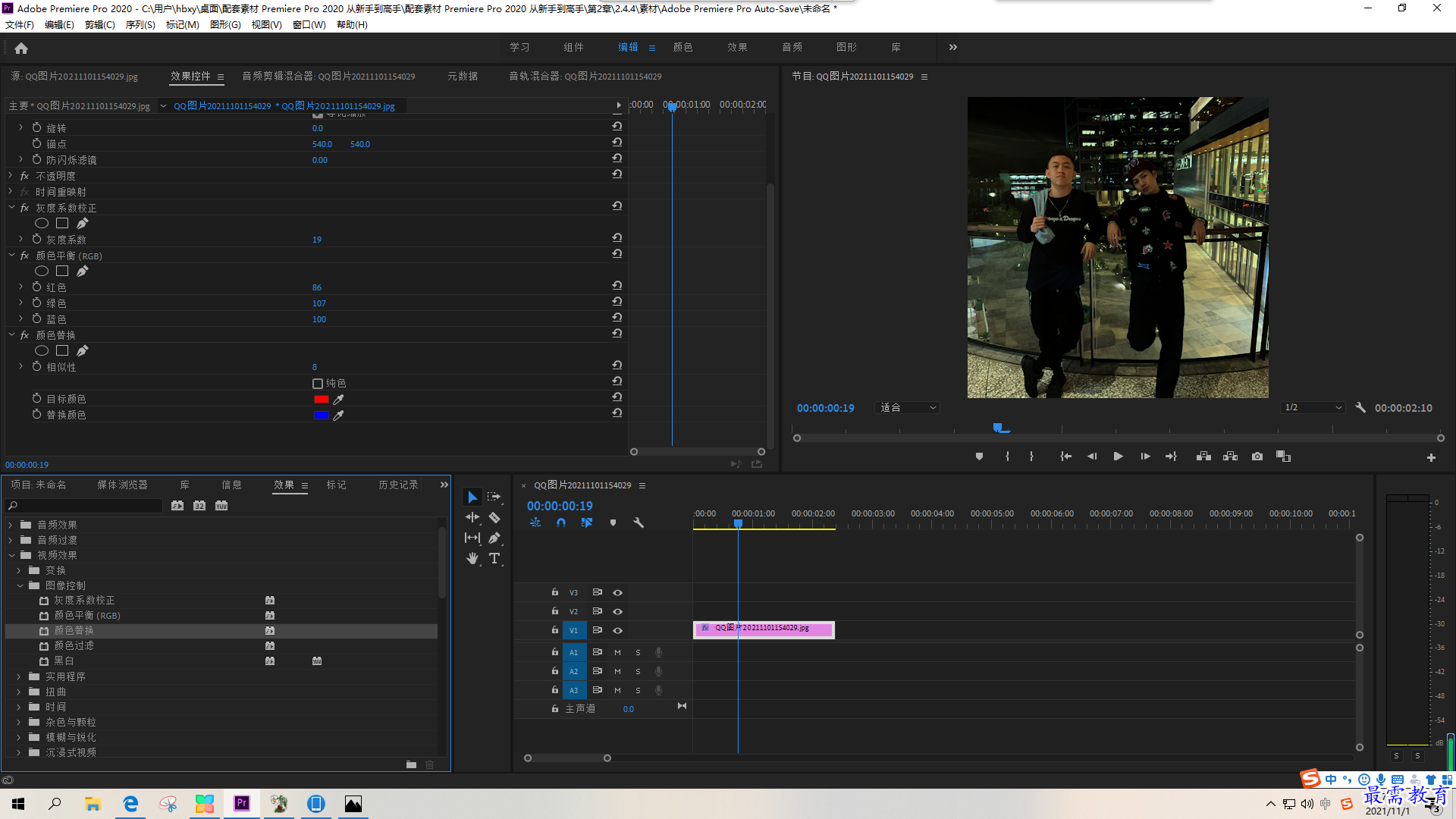The height and width of the screenshot is (819, 1456).
Task: Collapse the 颜色平衡 (RGB) effect
Action: click(x=11, y=256)
